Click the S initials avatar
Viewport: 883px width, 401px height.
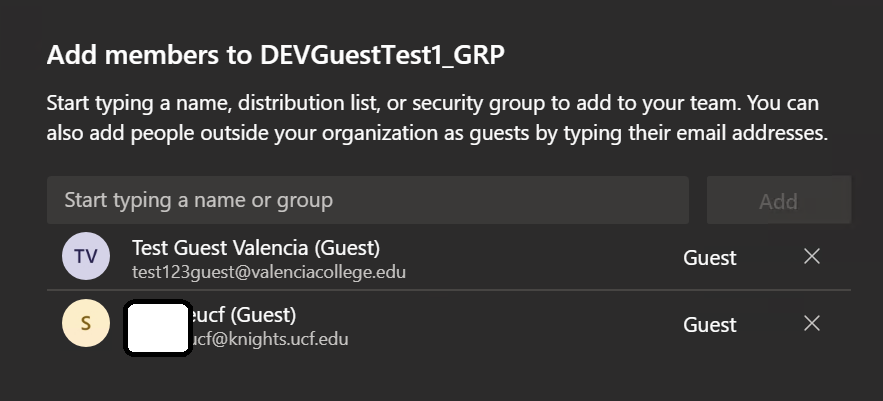tap(86, 323)
